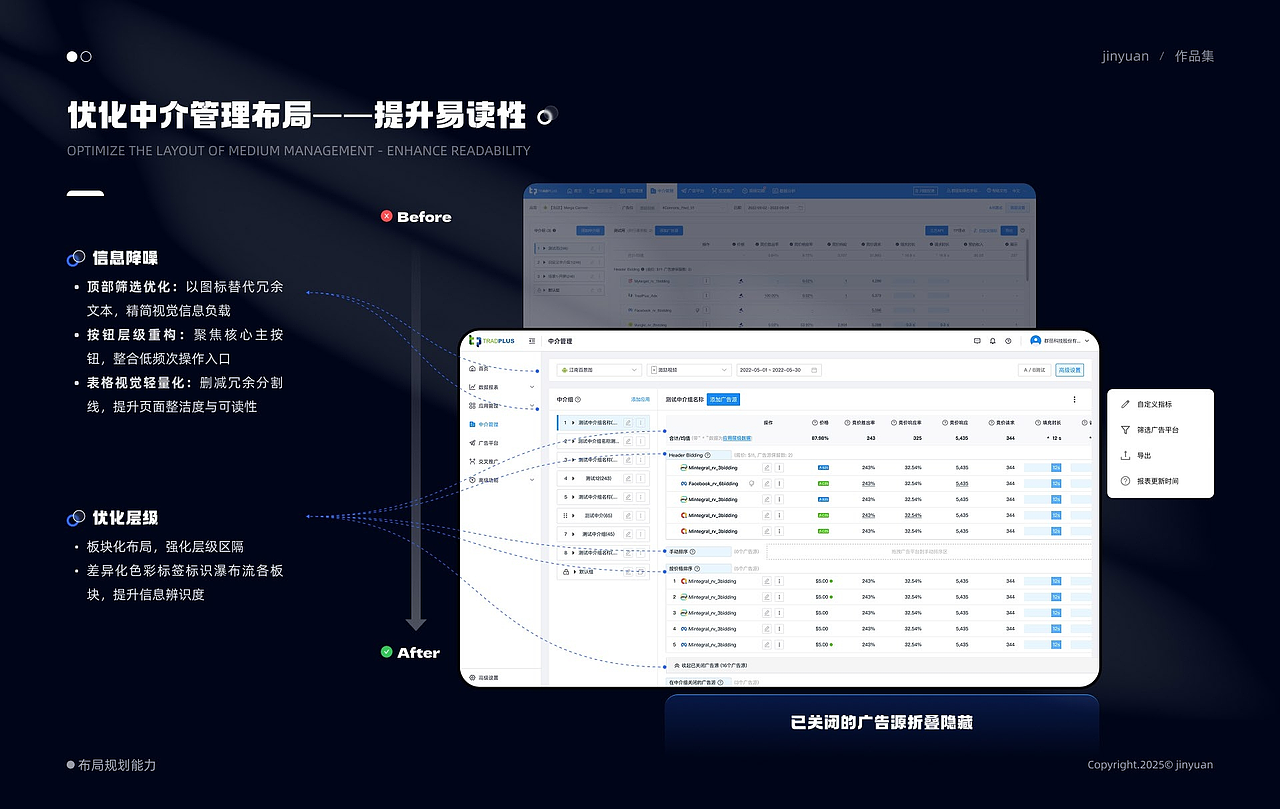This screenshot has height=809, width=1280.
Task: Click the TradPlus logo
Action: 492,341
